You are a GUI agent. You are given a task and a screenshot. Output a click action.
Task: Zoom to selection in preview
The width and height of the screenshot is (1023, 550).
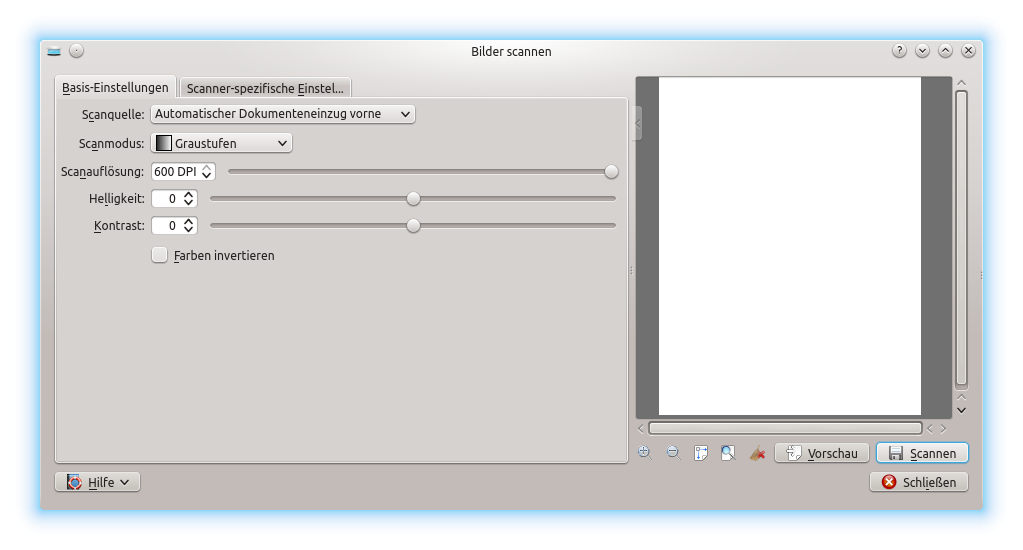(x=701, y=453)
